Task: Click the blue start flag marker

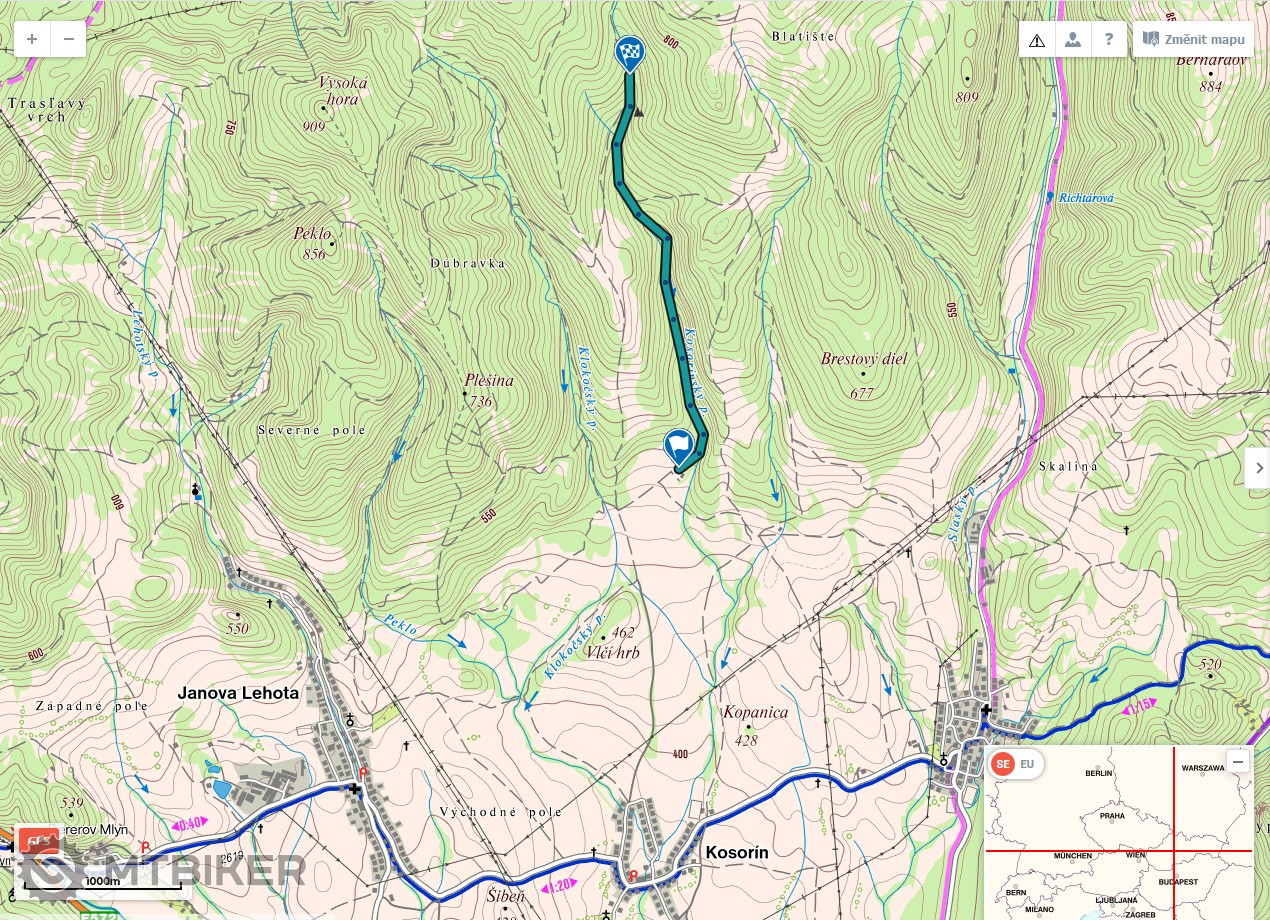Action: click(678, 447)
